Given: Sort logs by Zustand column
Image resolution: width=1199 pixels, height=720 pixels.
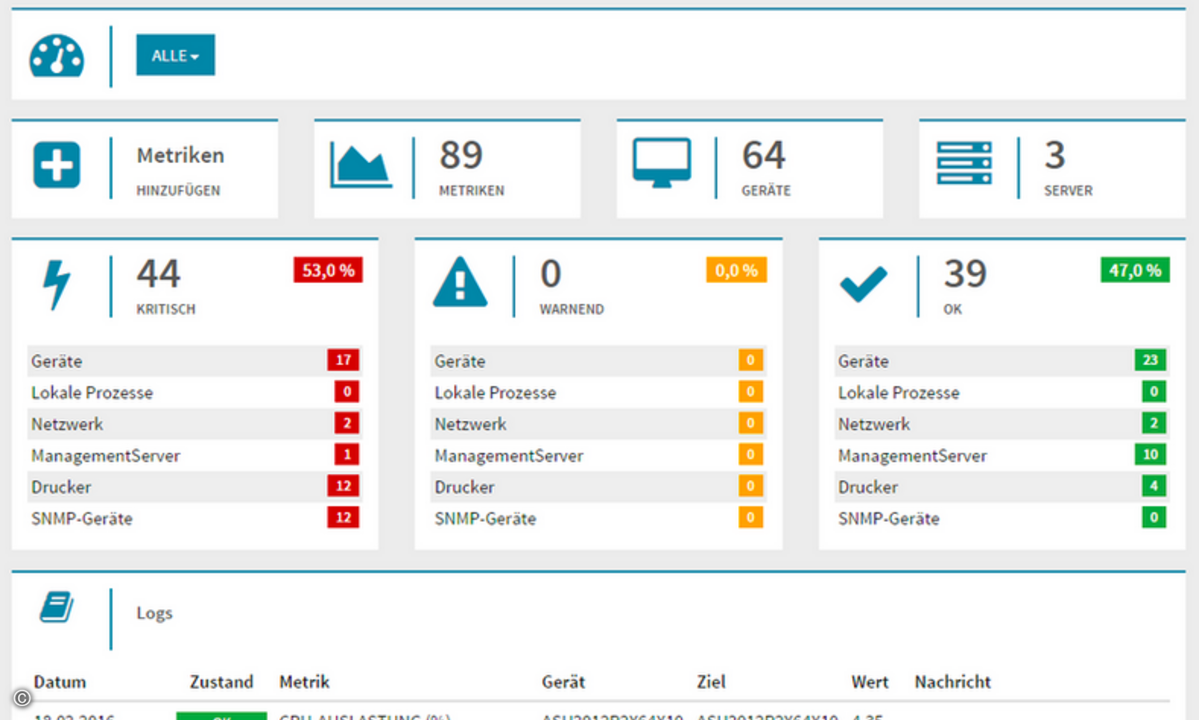Looking at the screenshot, I should pyautogui.click(x=221, y=682).
